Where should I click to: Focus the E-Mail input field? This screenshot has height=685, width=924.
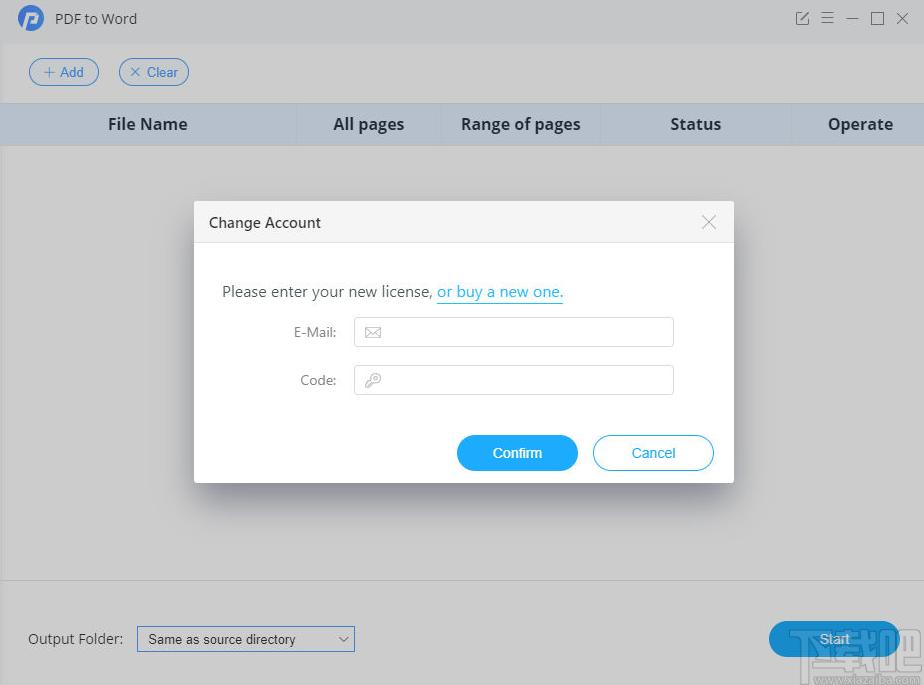pos(514,332)
